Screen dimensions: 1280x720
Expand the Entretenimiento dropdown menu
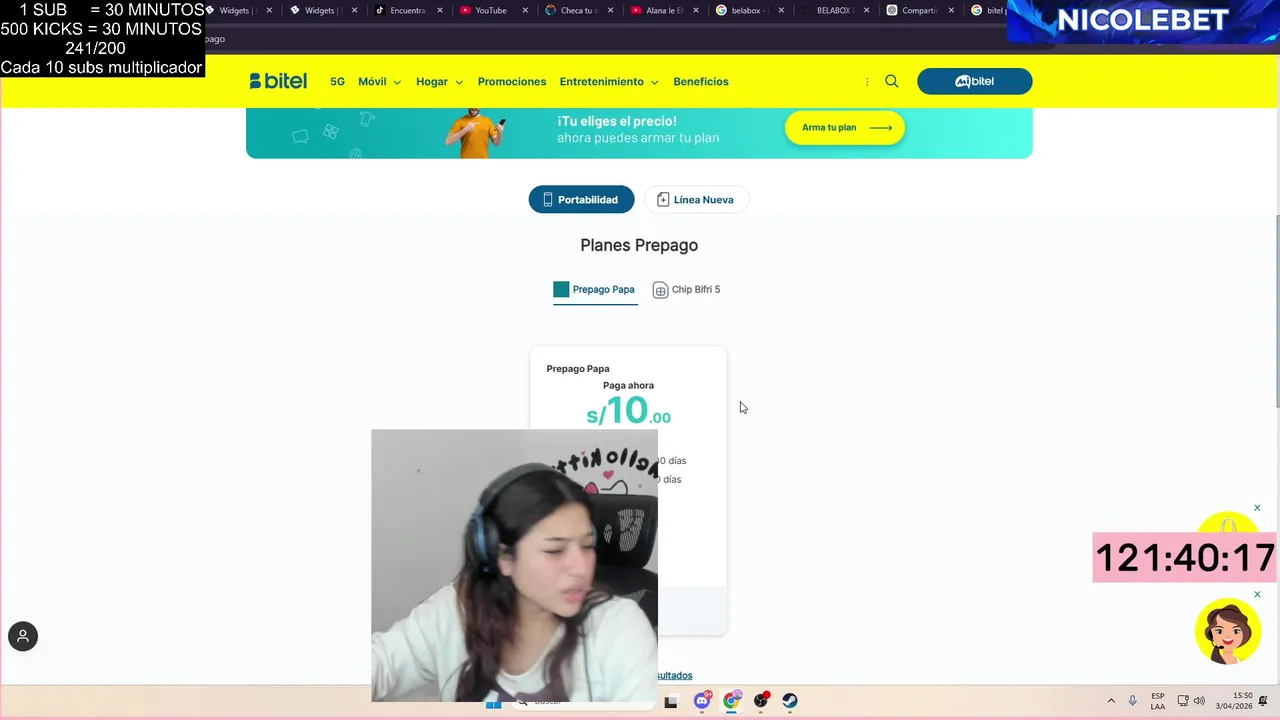click(x=609, y=82)
